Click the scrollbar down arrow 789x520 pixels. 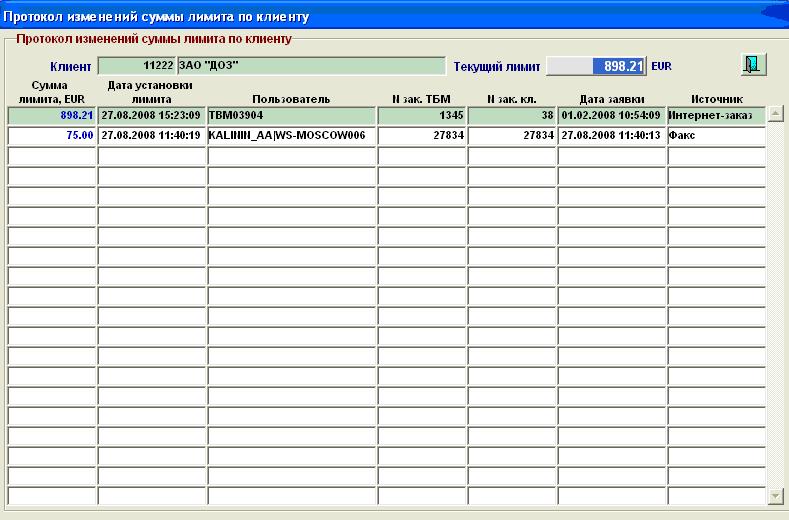[775, 496]
